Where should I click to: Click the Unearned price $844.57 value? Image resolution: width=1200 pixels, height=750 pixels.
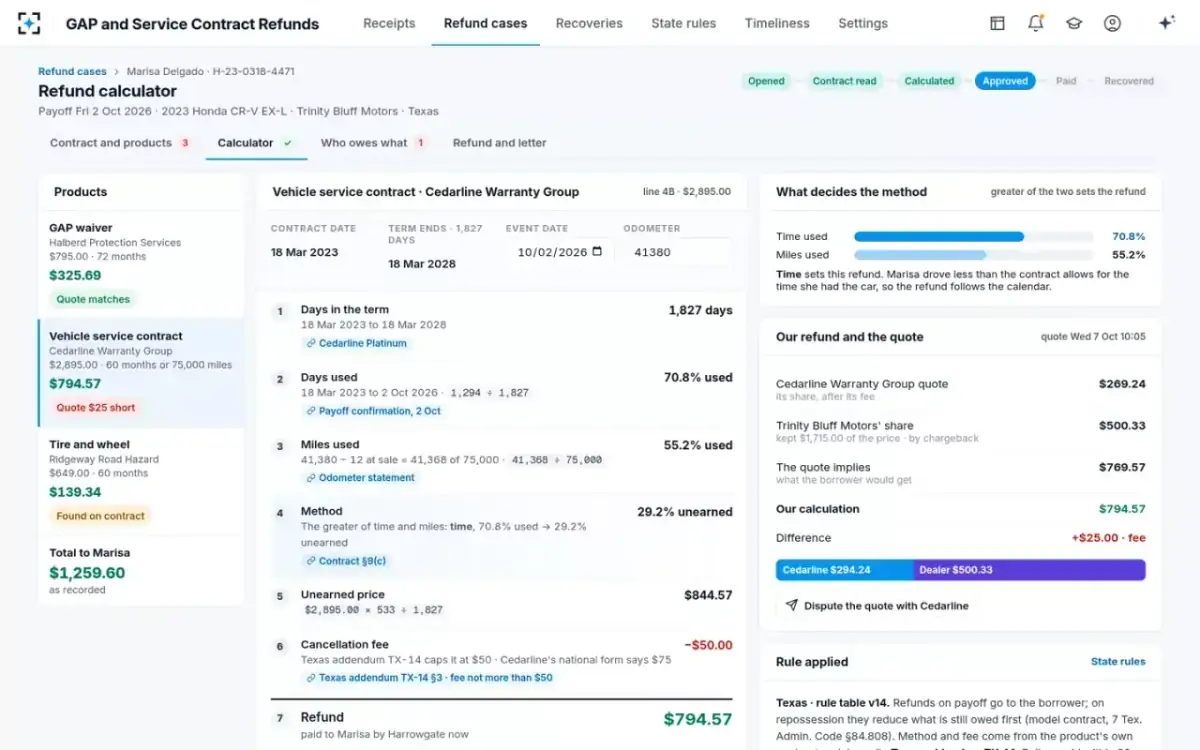708,595
